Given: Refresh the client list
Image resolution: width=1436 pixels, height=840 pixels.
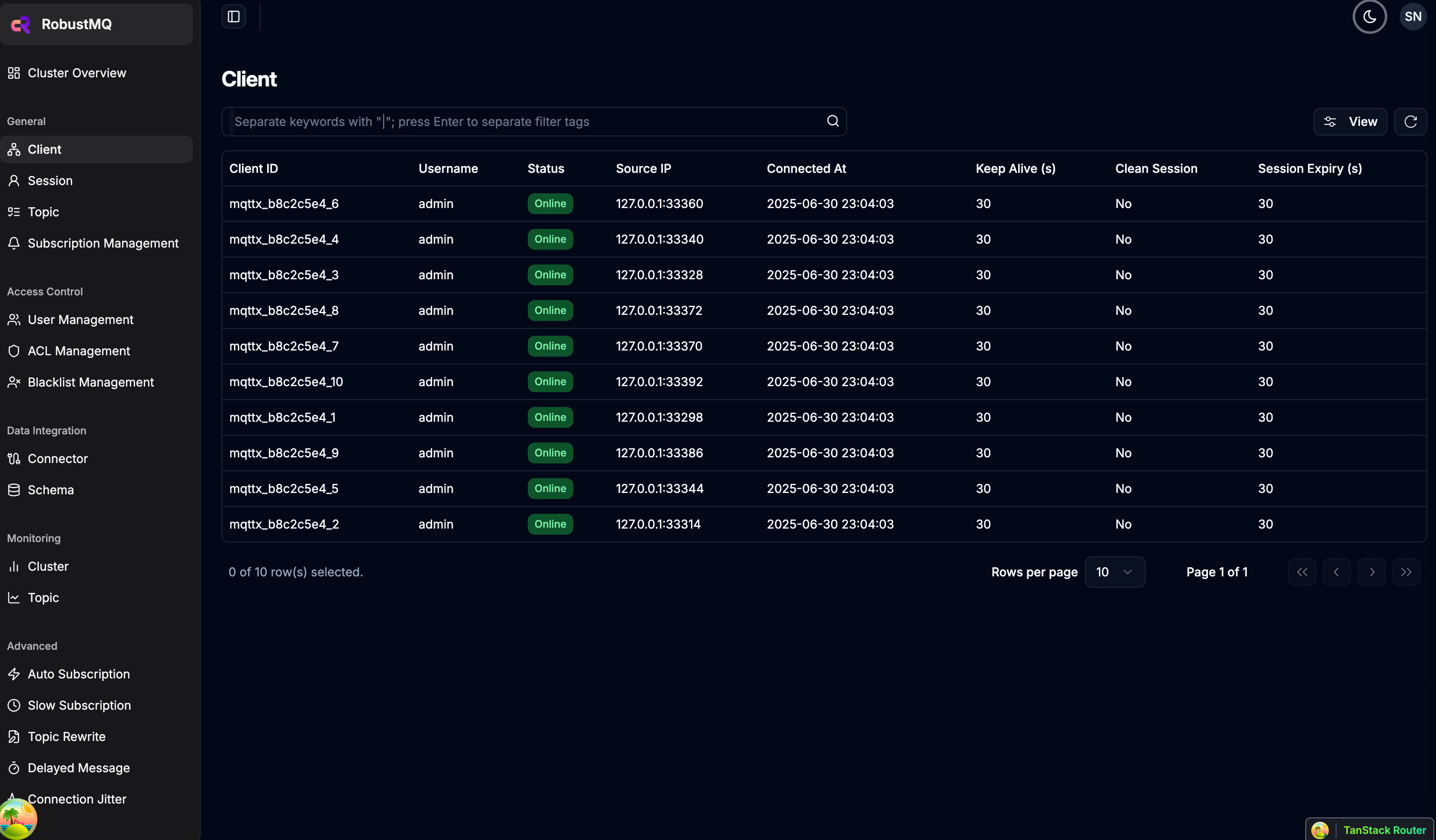Looking at the screenshot, I should (1410, 121).
